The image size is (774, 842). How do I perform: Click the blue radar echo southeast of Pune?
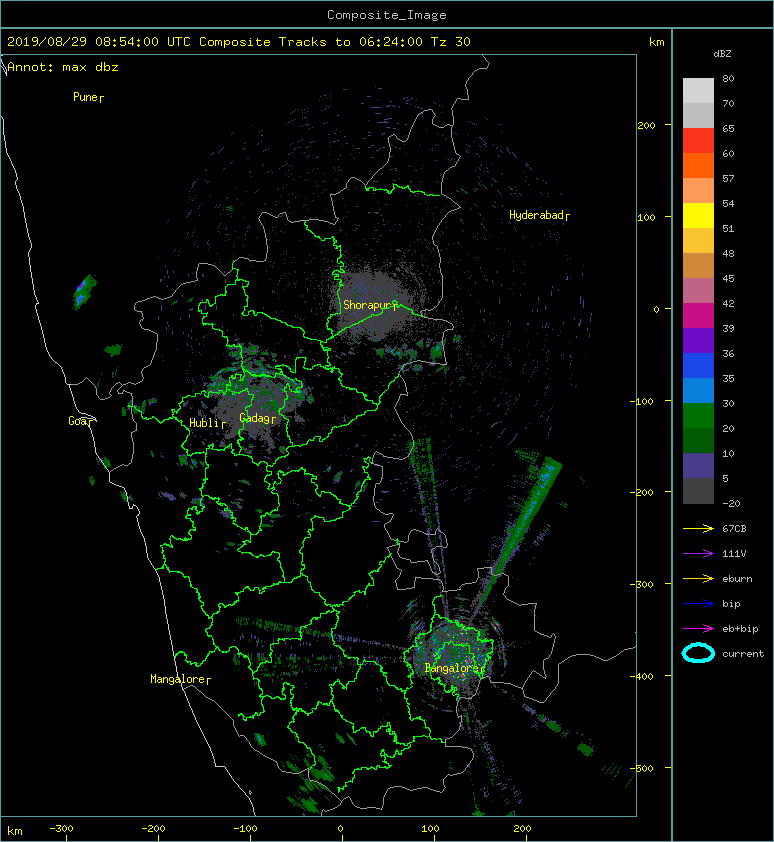(84, 291)
